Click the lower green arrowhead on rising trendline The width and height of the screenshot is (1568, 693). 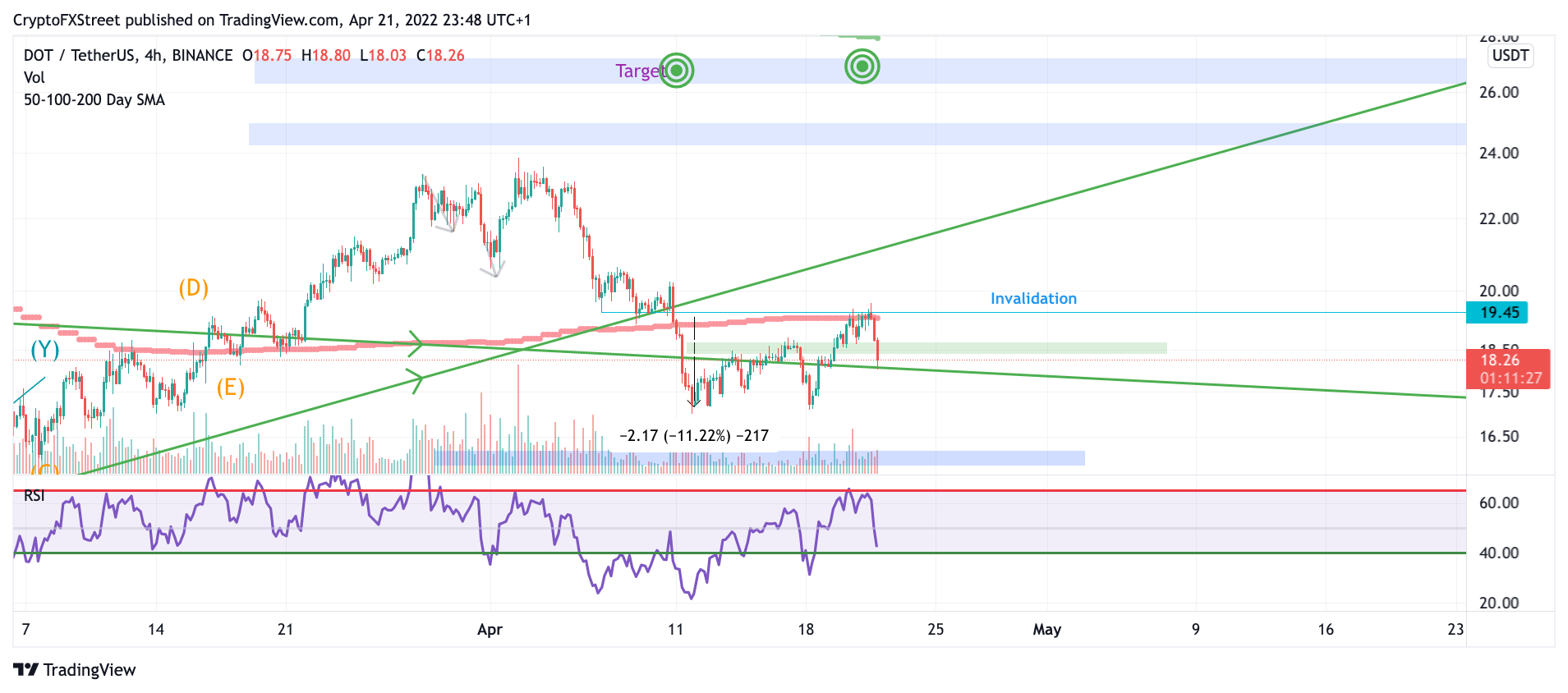coord(416,380)
